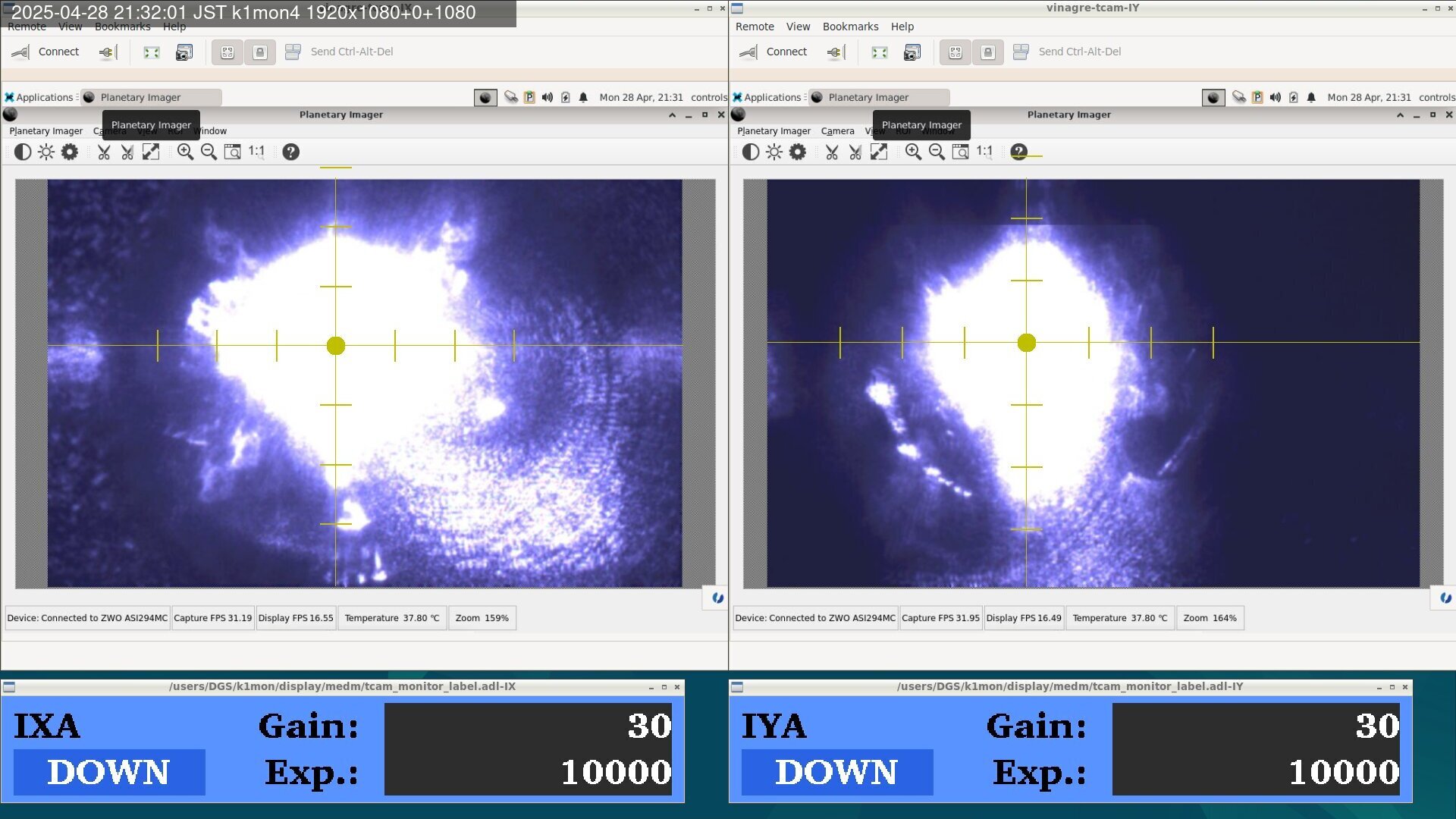Take screenshot icon in vinagre-tcam-IY toolbar

pos(912,52)
